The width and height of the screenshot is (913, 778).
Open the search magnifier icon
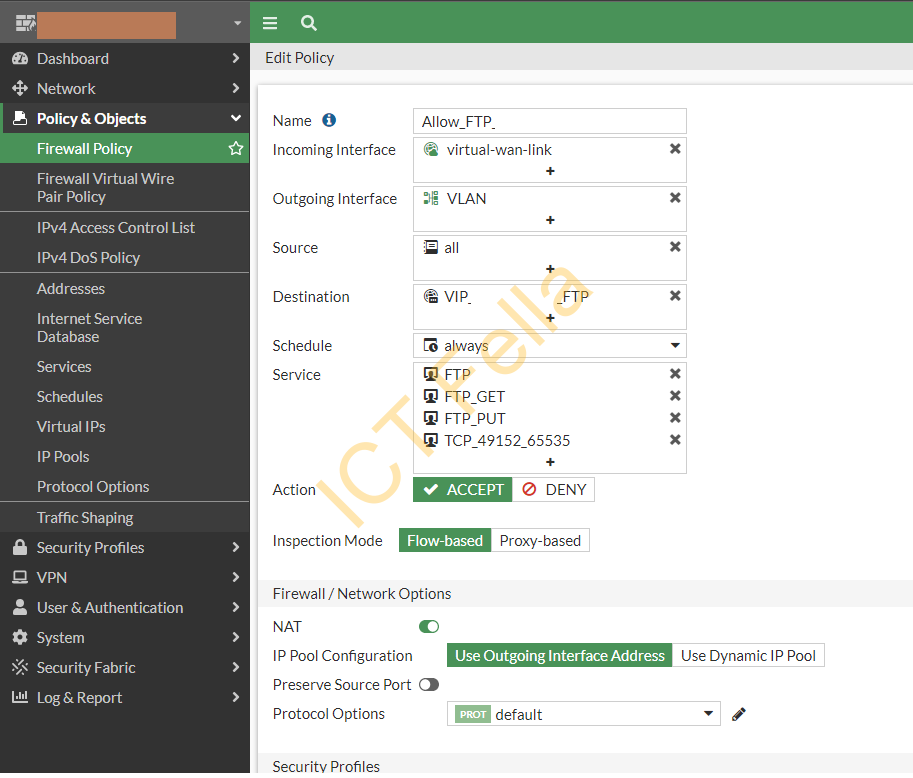coord(309,23)
